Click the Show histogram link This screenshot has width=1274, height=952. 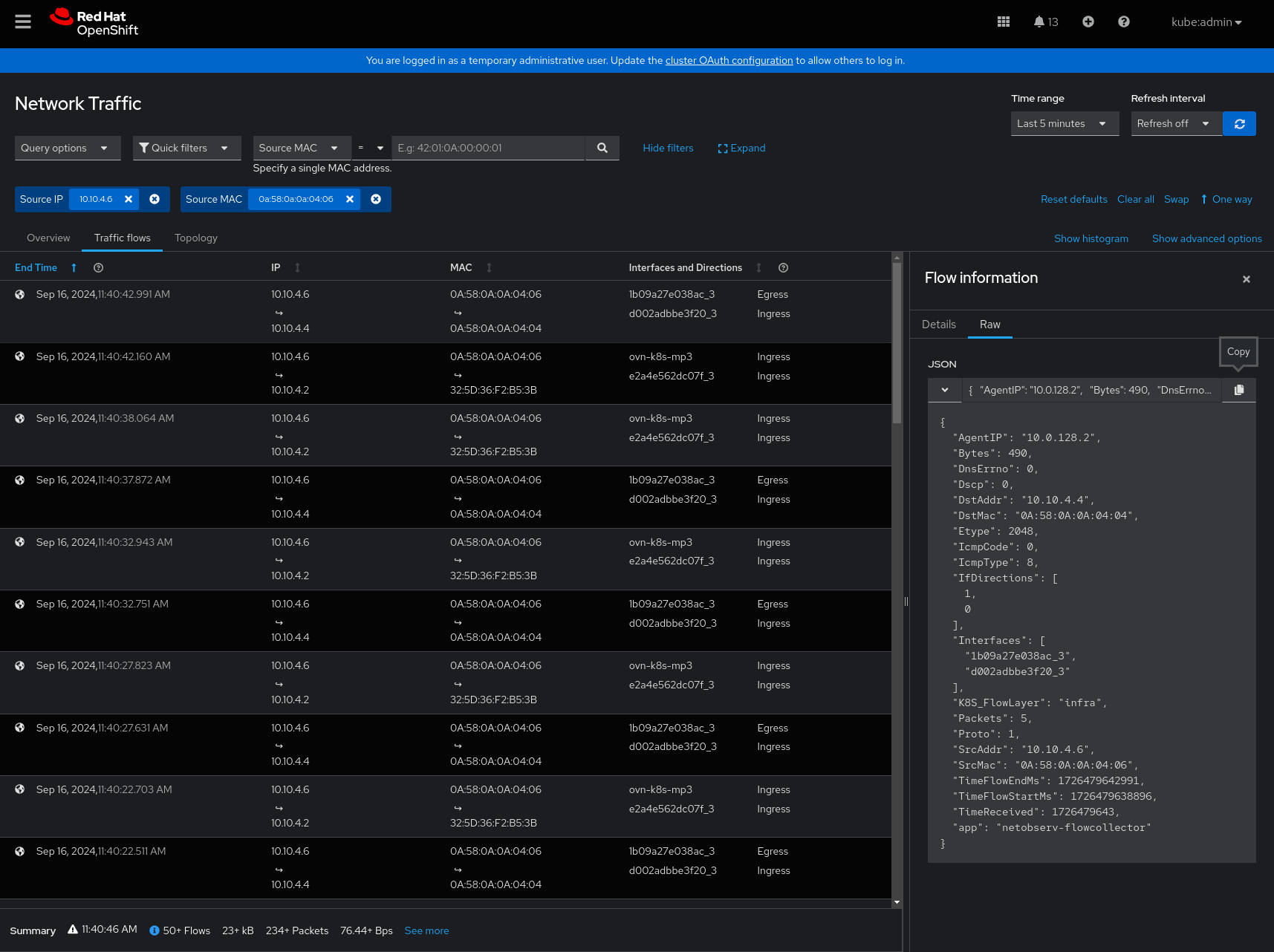(x=1091, y=239)
